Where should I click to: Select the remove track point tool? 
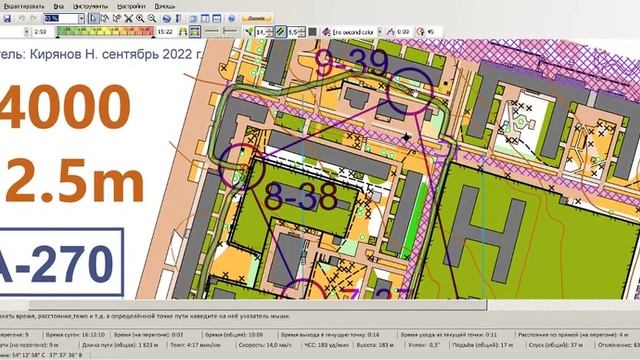tap(117, 18)
